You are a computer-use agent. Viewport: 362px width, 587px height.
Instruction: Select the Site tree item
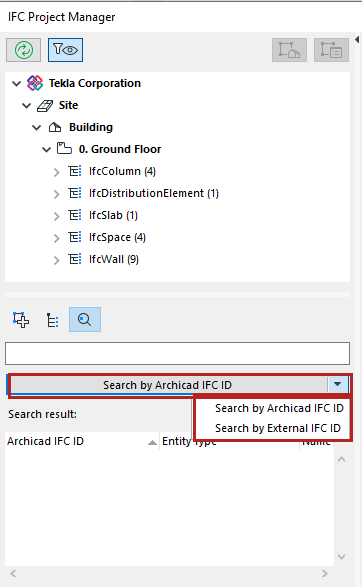tap(68, 105)
